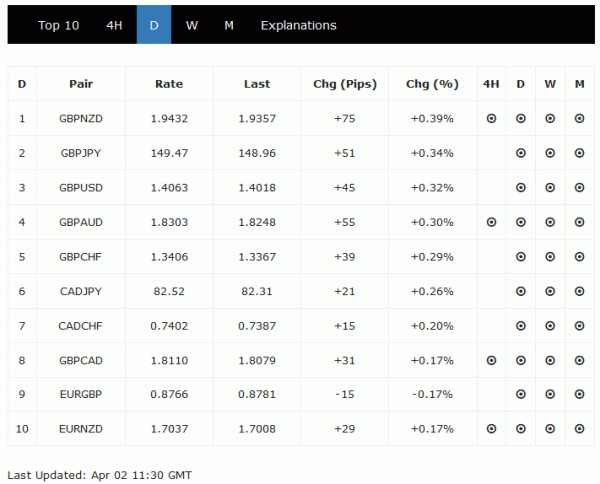This screenshot has height=484, width=600.
Task: Click the W indicator icon for EURGBP
Action: pyautogui.click(x=550, y=394)
